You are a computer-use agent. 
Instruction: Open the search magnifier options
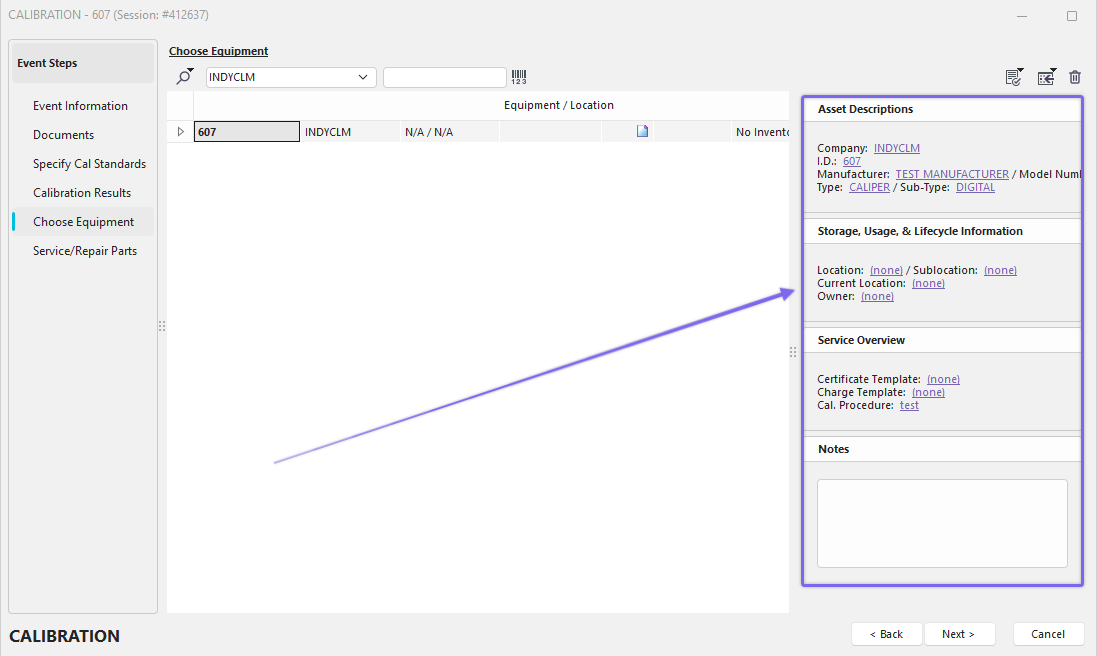pos(185,77)
